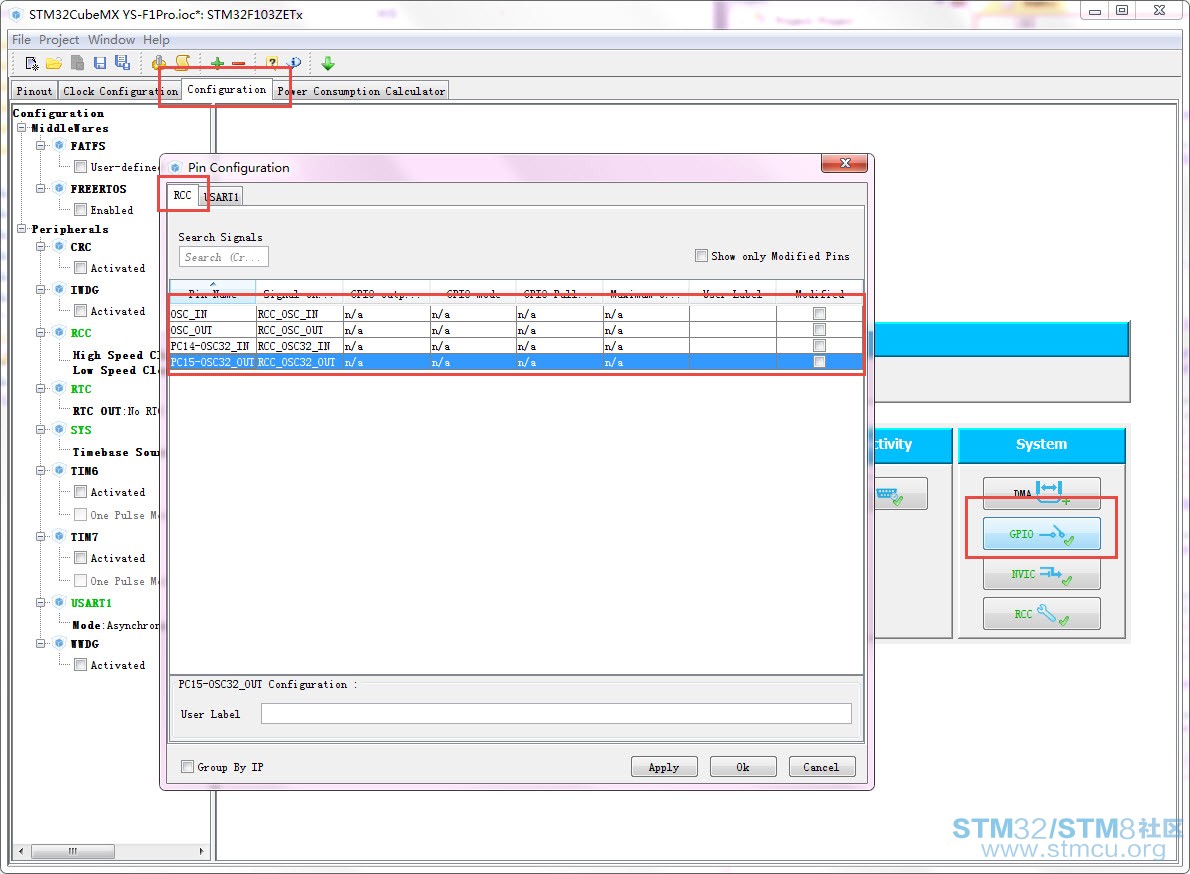Click the green plus toolbar icon
The image size is (1190, 874).
click(217, 64)
